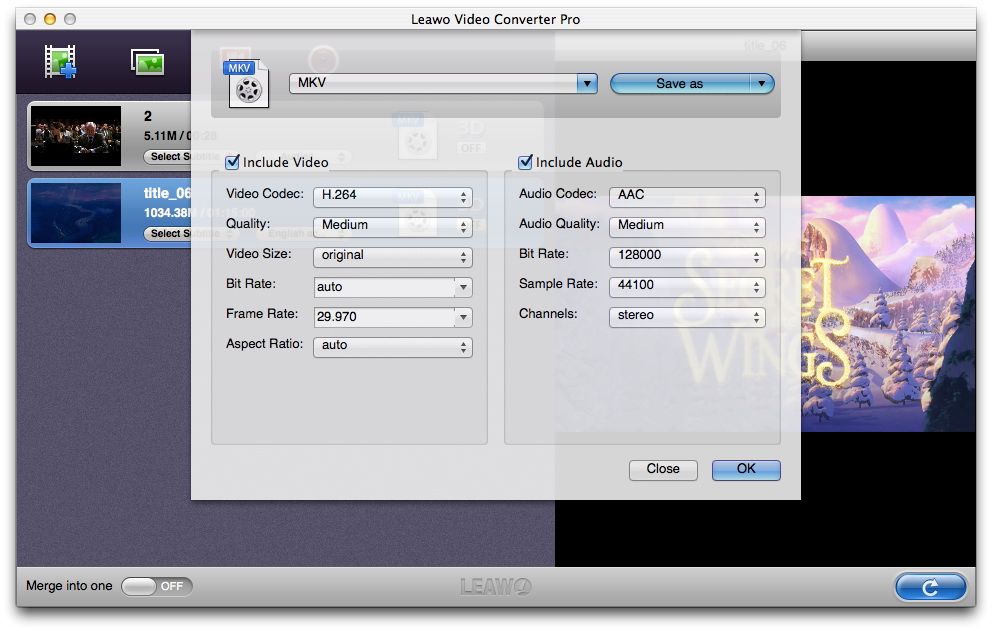The height and width of the screenshot is (631, 992).
Task: Click the Sample Rate label
Action: coord(558,284)
